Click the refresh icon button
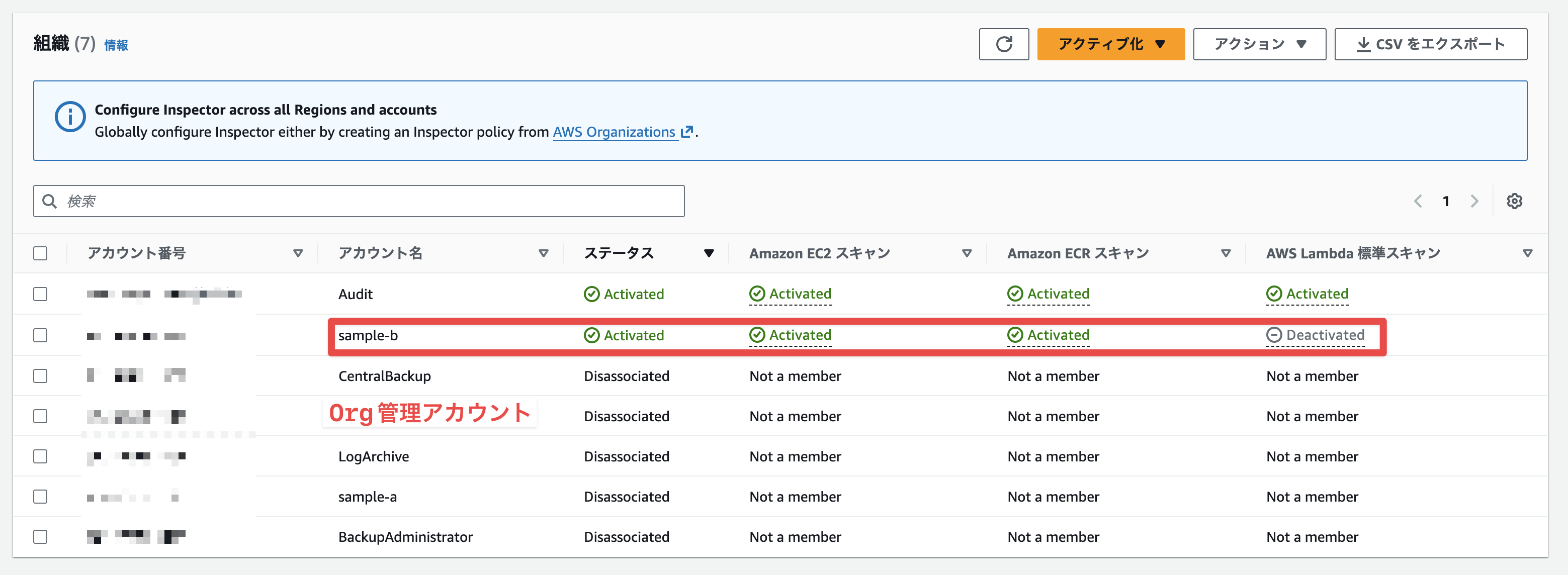The width and height of the screenshot is (1568, 575). 1003,44
